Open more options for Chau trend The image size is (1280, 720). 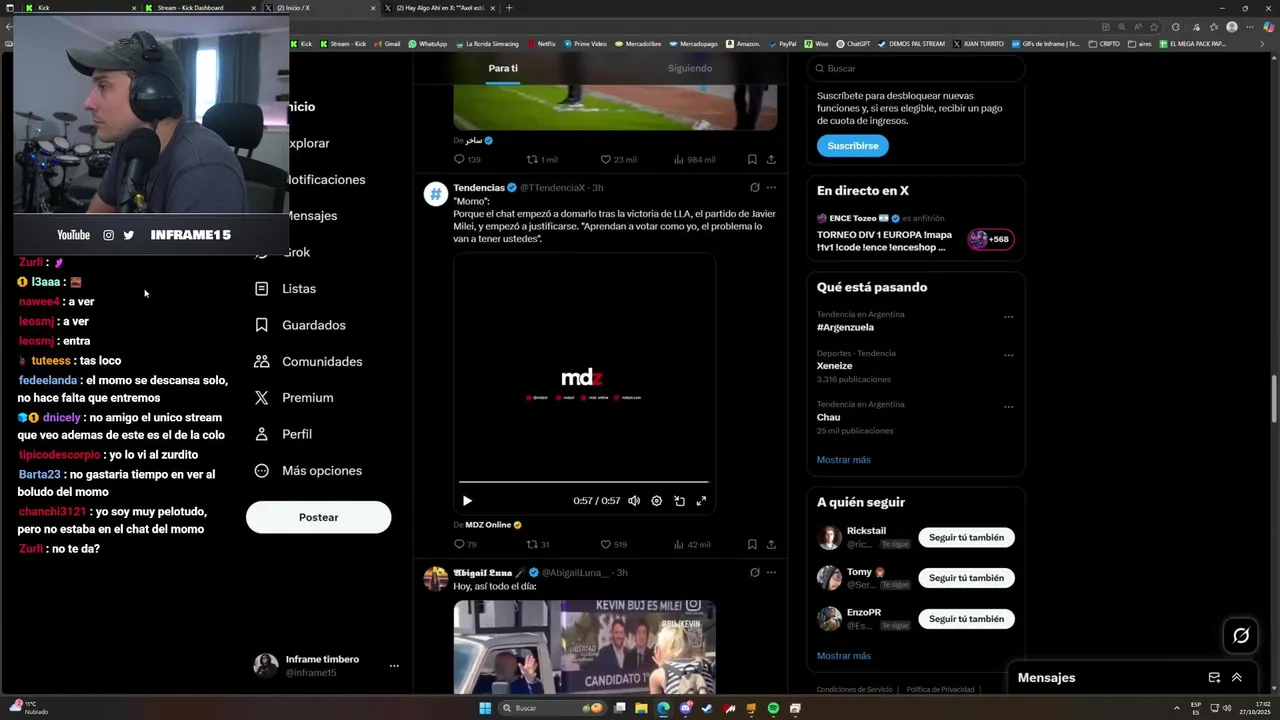tap(1008, 407)
